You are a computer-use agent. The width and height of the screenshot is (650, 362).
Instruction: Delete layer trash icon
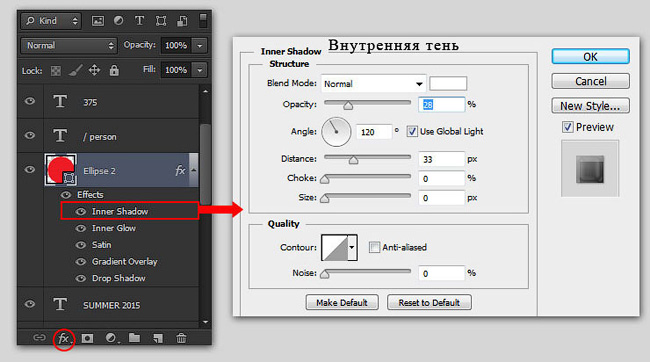pos(181,338)
